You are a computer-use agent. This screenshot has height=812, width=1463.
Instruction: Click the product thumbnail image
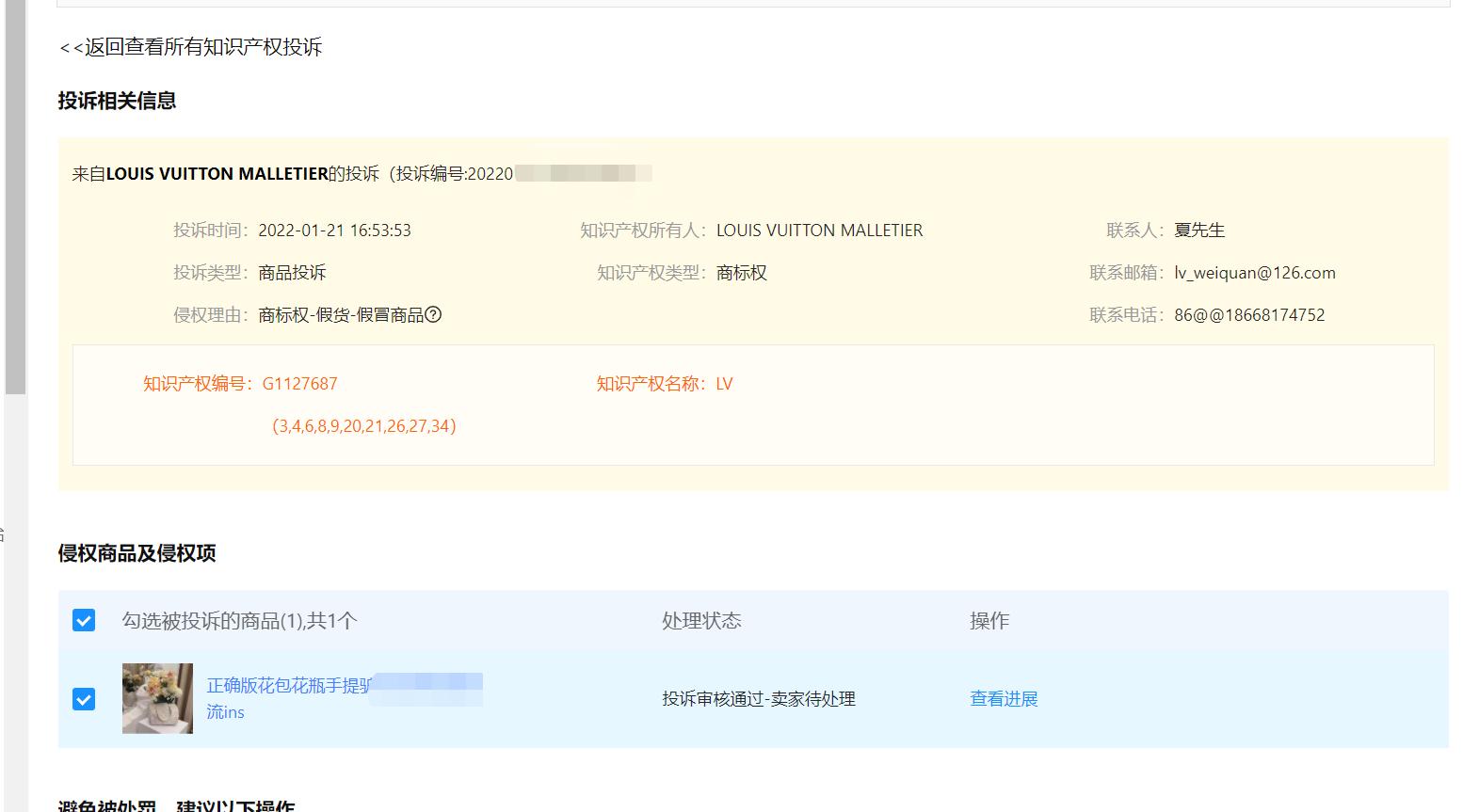[x=157, y=699]
